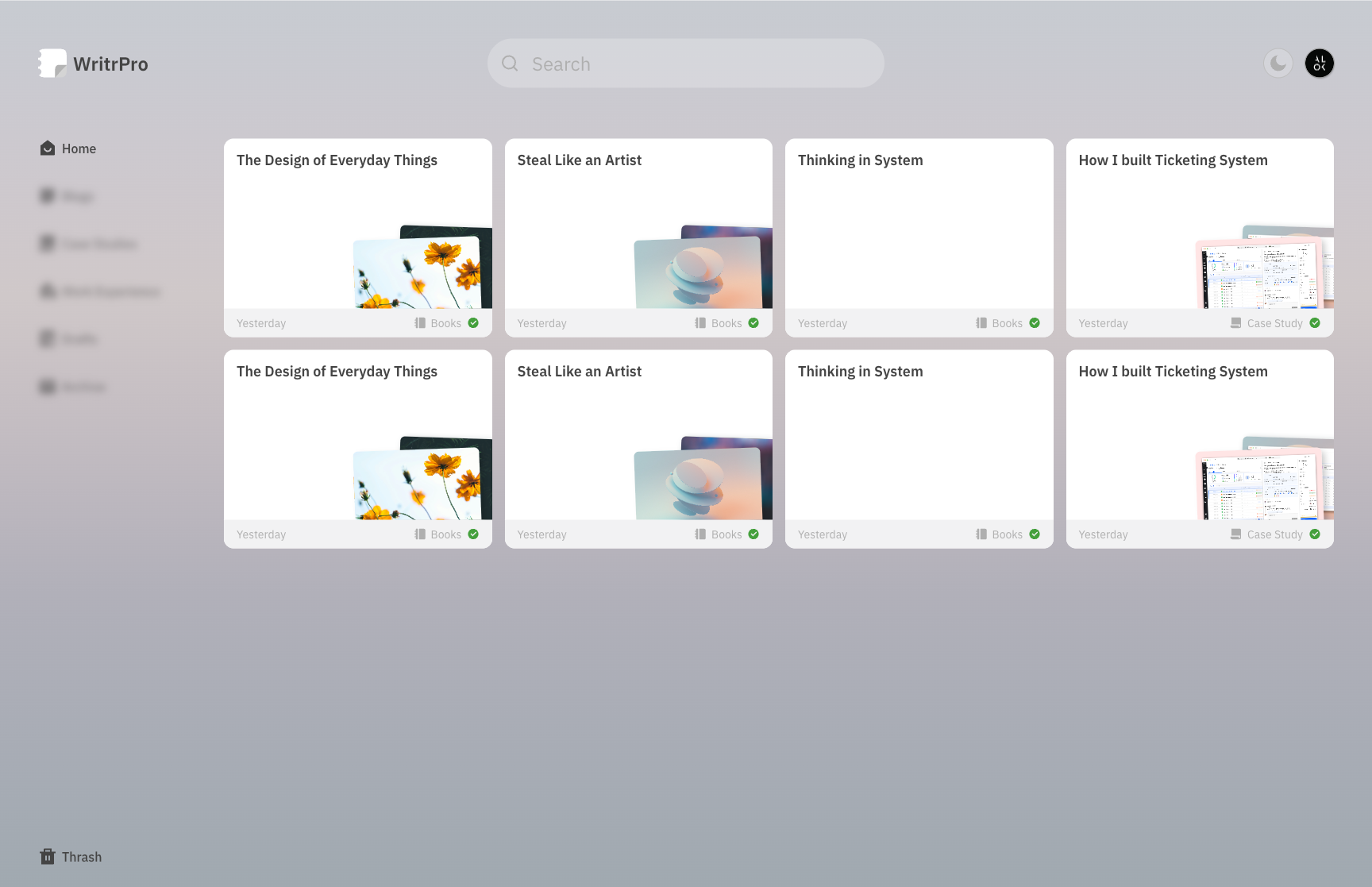1372x887 pixels.
Task: Toggle dark mode with the moon button
Action: point(1278,64)
